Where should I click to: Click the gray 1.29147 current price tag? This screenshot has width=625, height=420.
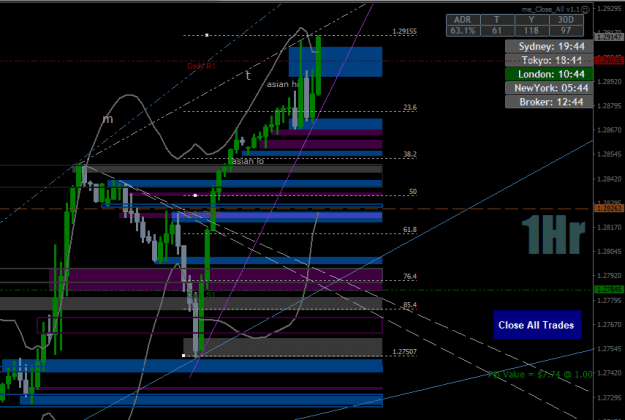(609, 37)
